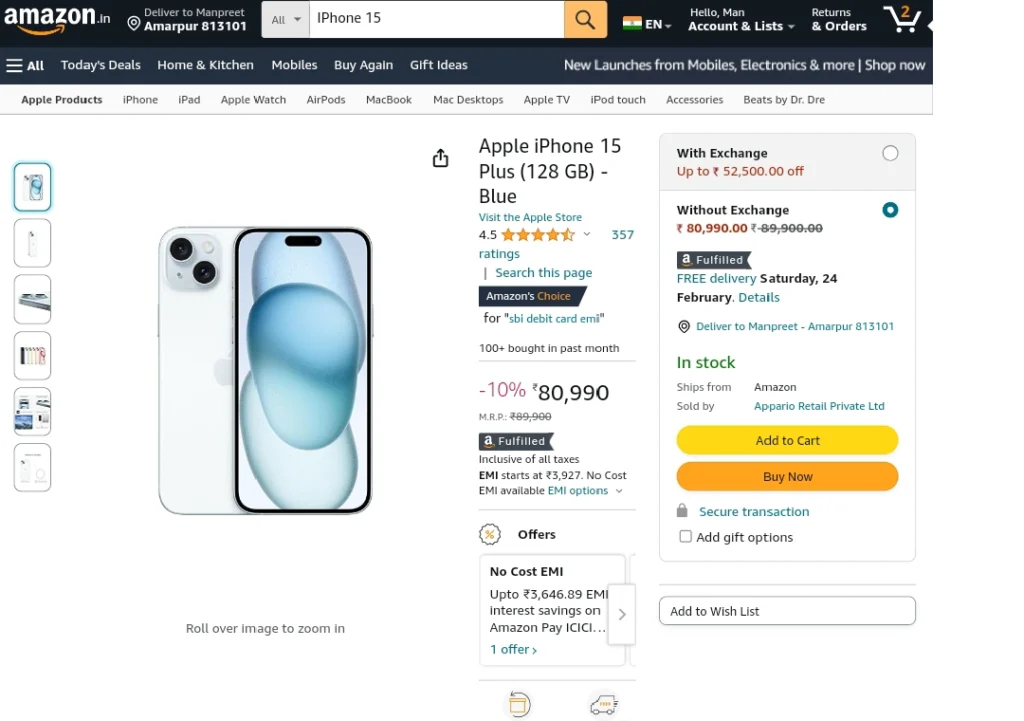Click the share icon above product image
The image size is (1024, 721).
[x=441, y=158]
